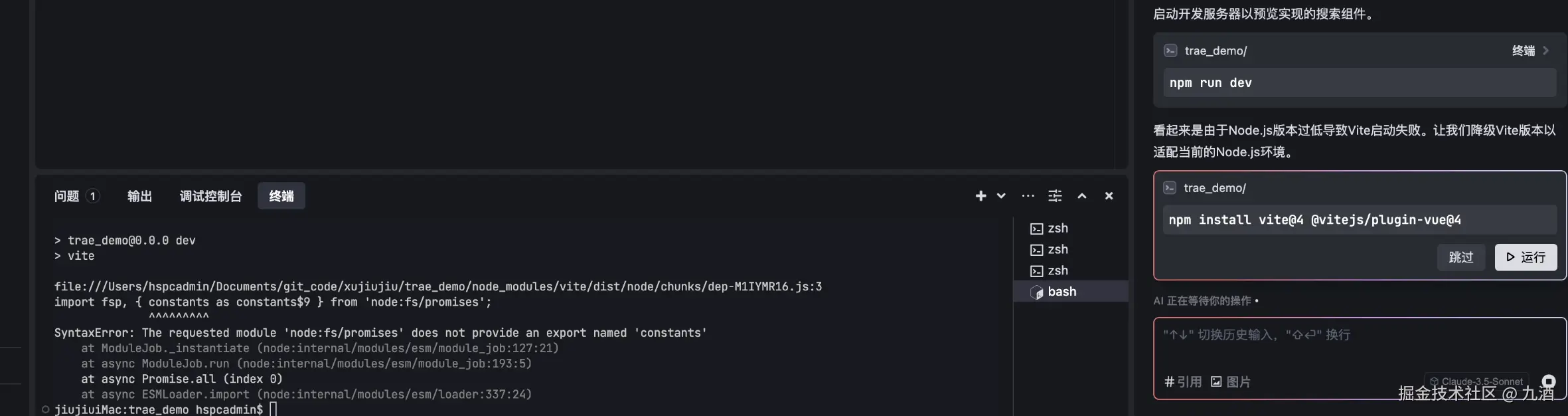
Task: Open the 调试控制台 tab
Action: point(210,196)
